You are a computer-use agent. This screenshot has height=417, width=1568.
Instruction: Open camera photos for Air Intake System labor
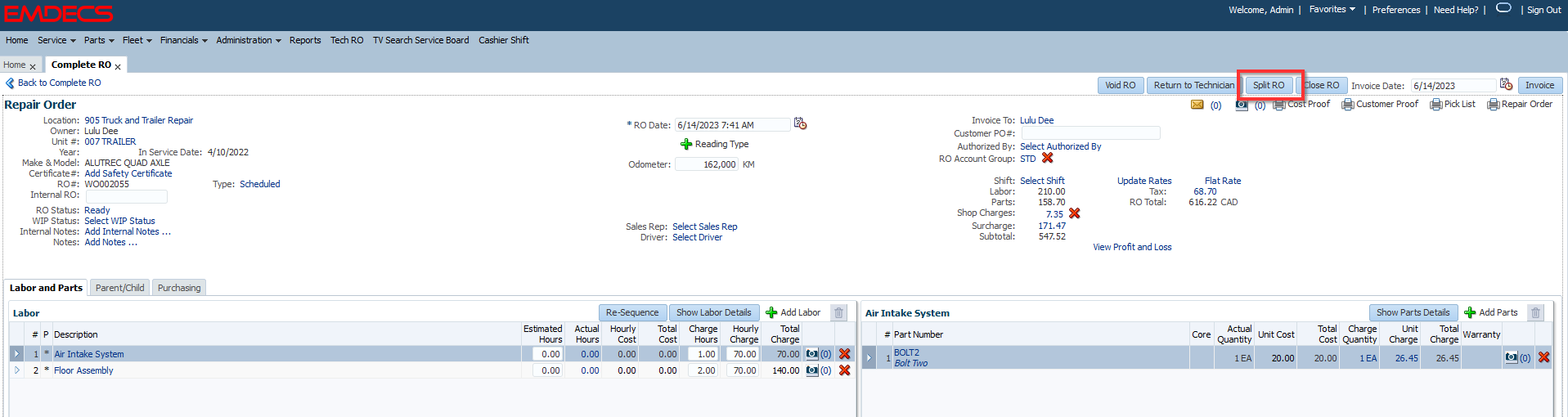811,354
